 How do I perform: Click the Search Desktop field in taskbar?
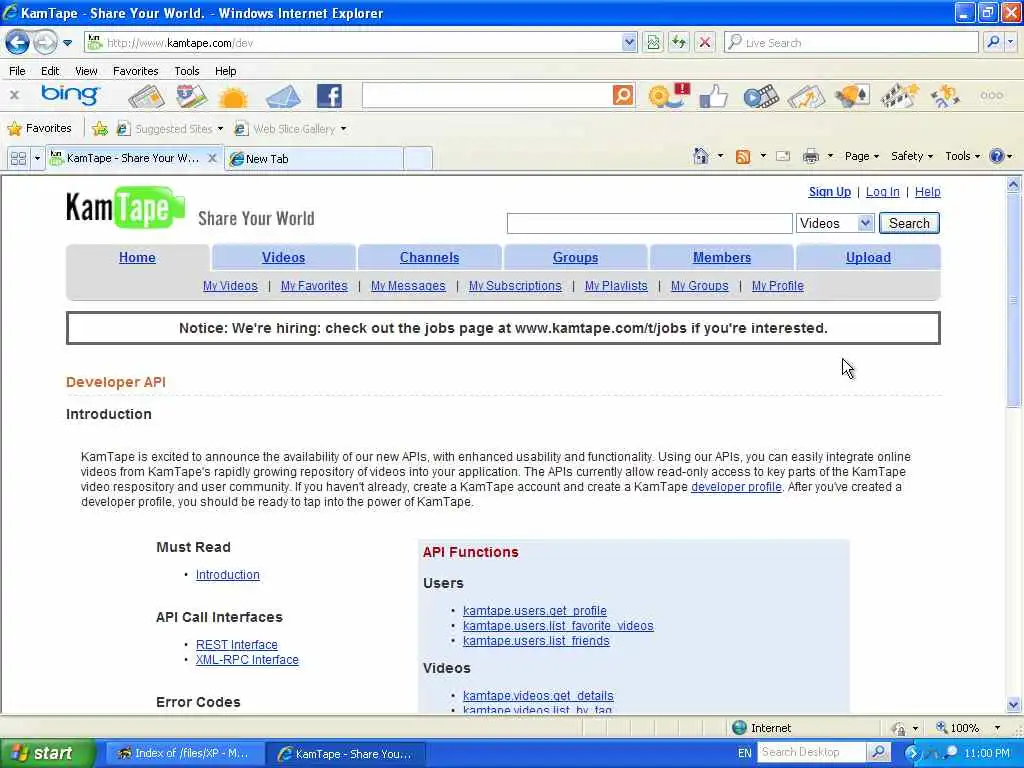tap(811, 752)
